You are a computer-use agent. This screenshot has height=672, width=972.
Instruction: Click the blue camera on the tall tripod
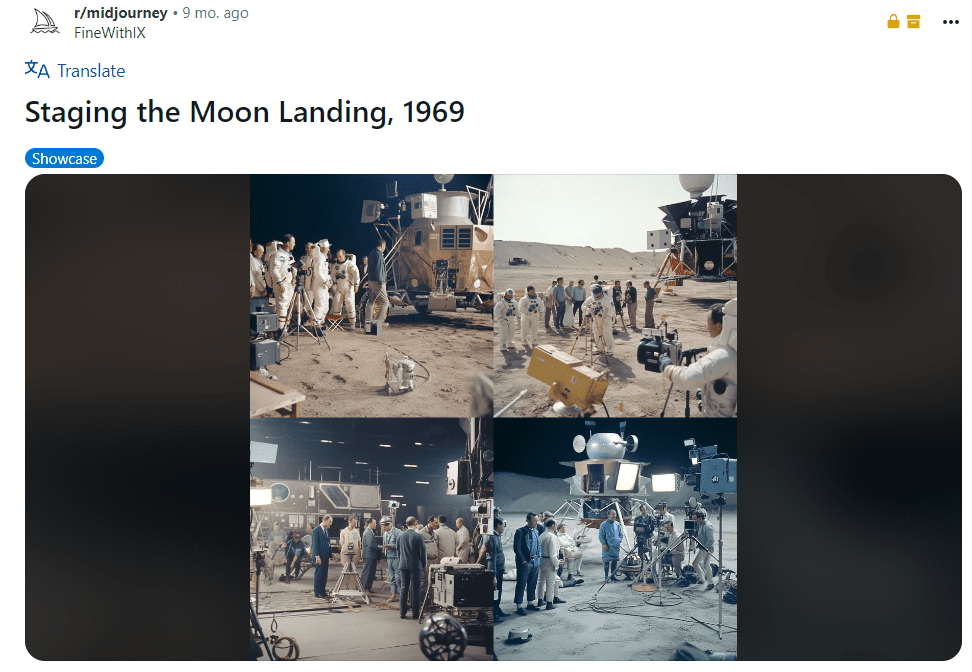point(716,474)
